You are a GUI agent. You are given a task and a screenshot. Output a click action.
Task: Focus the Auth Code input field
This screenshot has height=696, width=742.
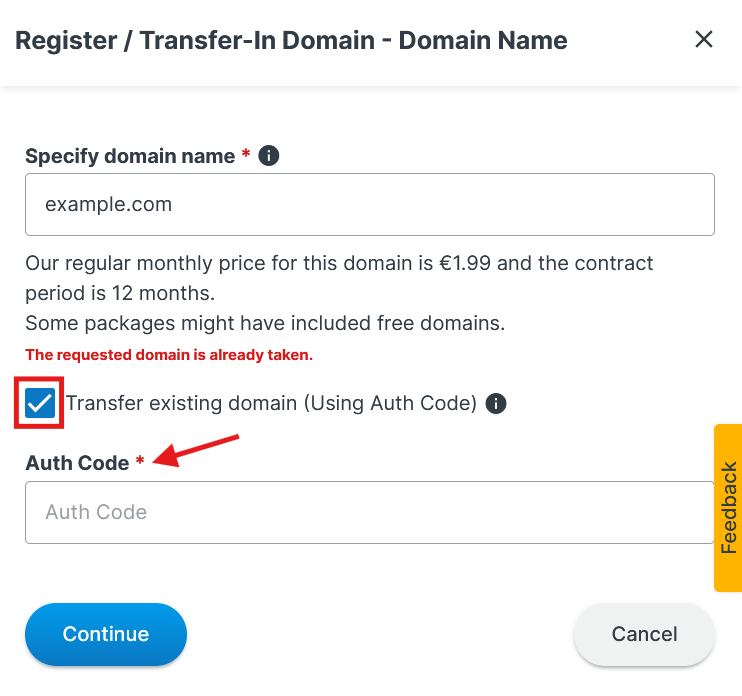[x=369, y=512]
